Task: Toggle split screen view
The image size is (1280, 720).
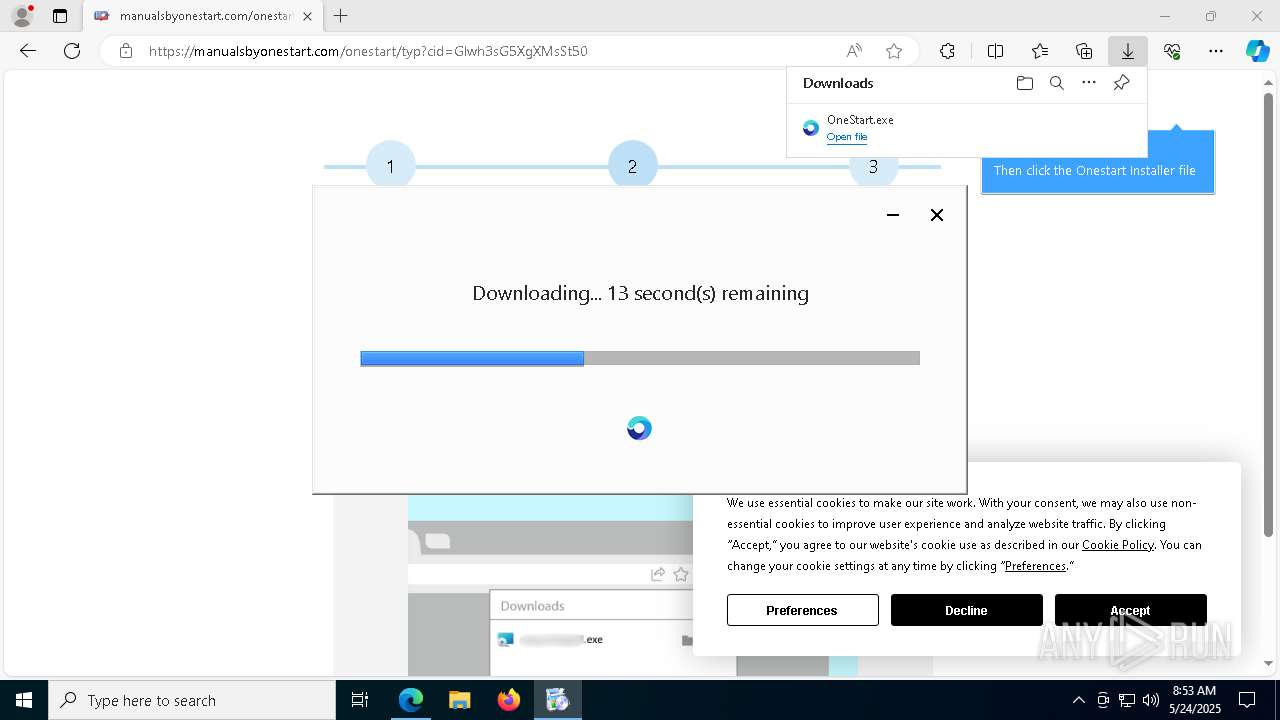Action: tap(995, 51)
